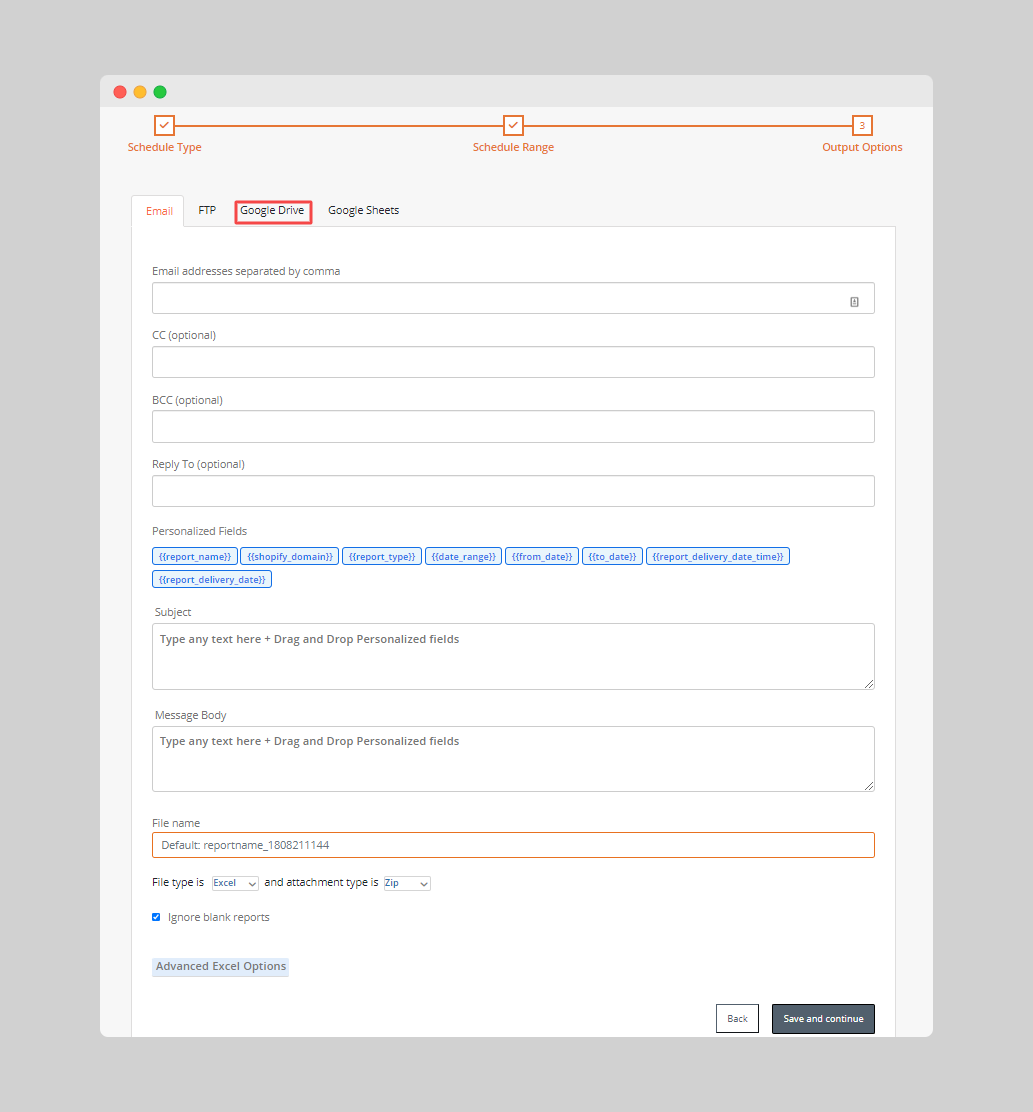The image size is (1033, 1112).
Task: Select the Email tab
Action: point(159,211)
